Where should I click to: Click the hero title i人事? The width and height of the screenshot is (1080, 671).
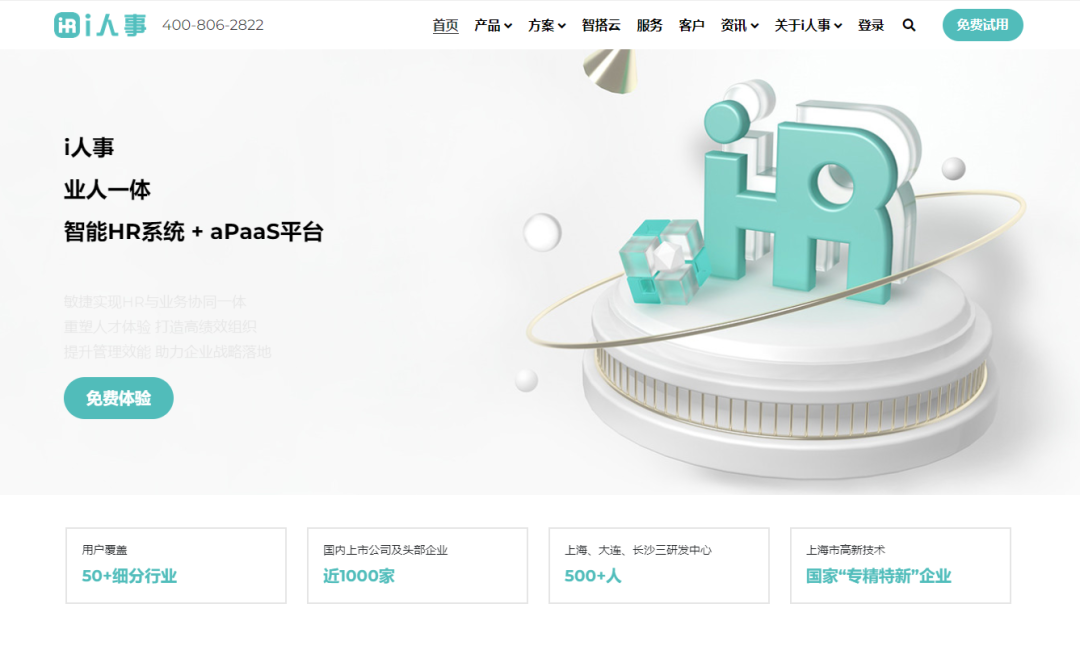pyautogui.click(x=89, y=147)
